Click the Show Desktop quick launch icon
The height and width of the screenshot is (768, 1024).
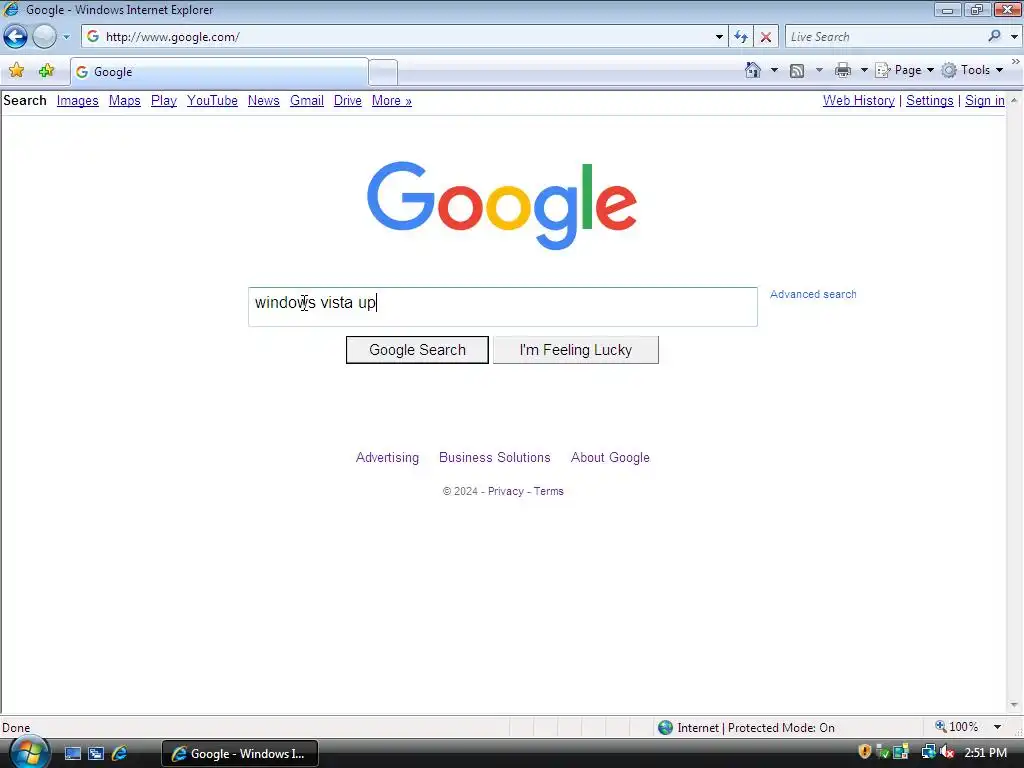(72, 754)
